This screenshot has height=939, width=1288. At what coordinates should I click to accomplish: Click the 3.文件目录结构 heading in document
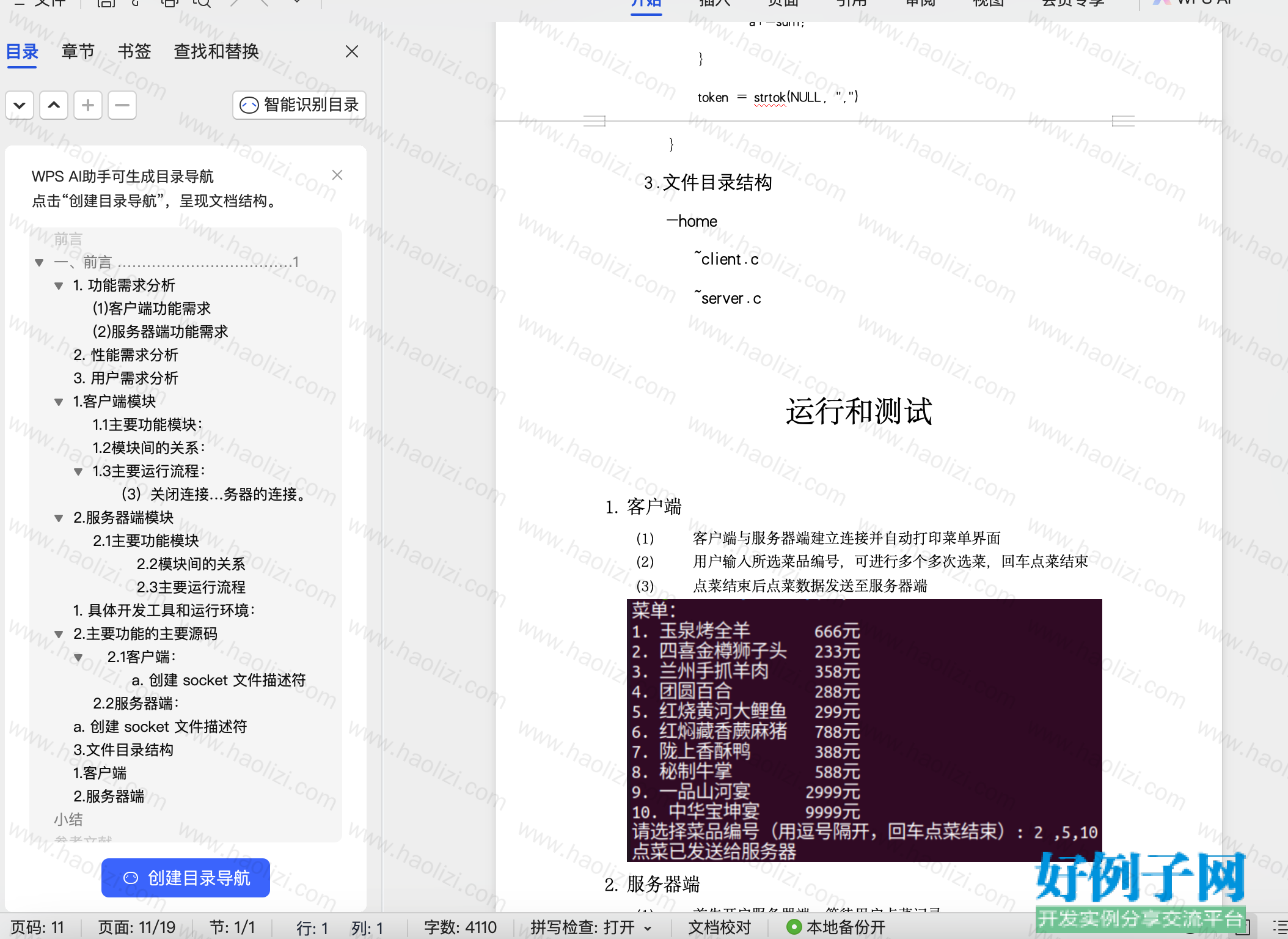pyautogui.click(x=708, y=183)
